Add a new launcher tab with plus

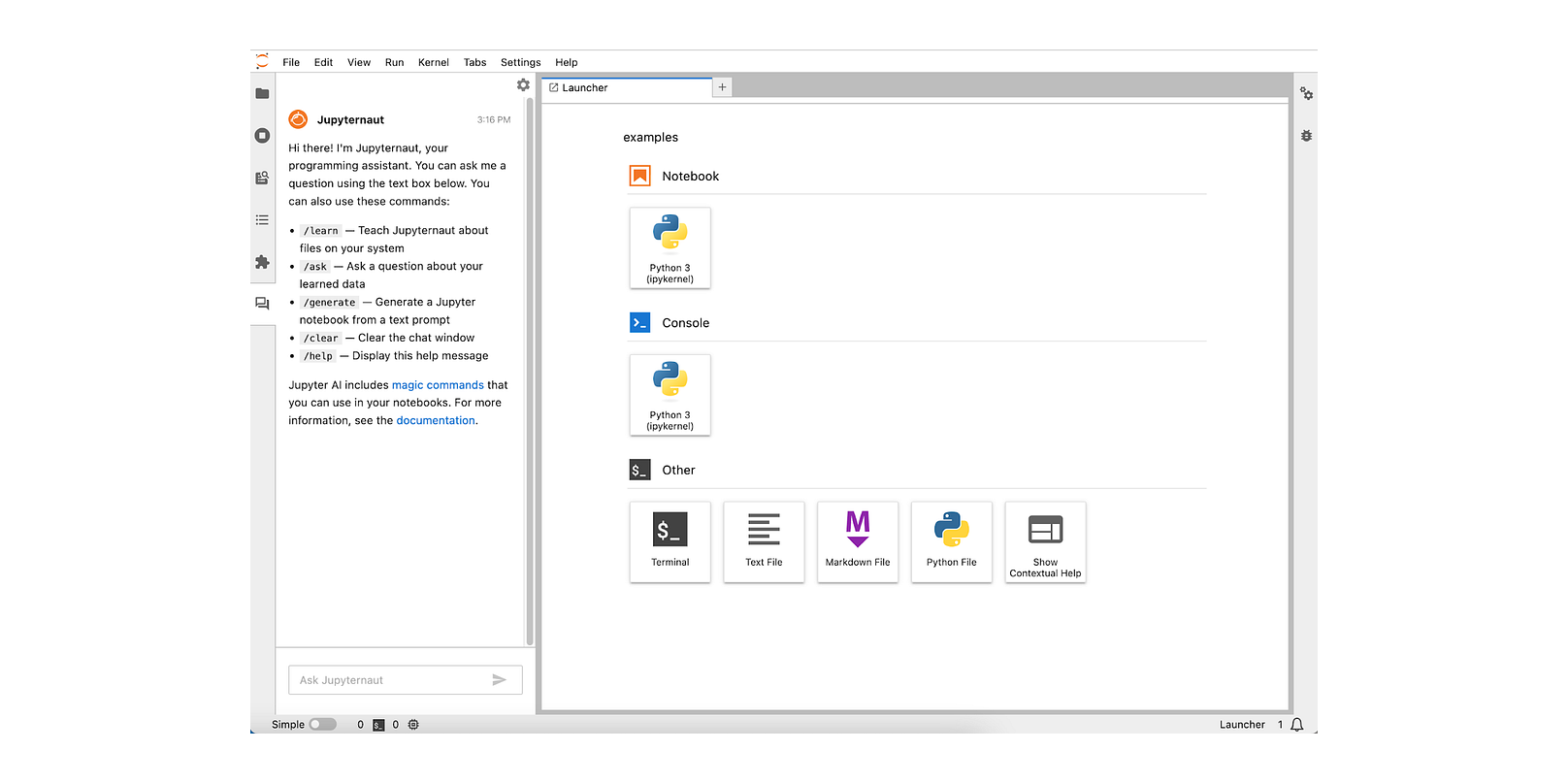[722, 87]
